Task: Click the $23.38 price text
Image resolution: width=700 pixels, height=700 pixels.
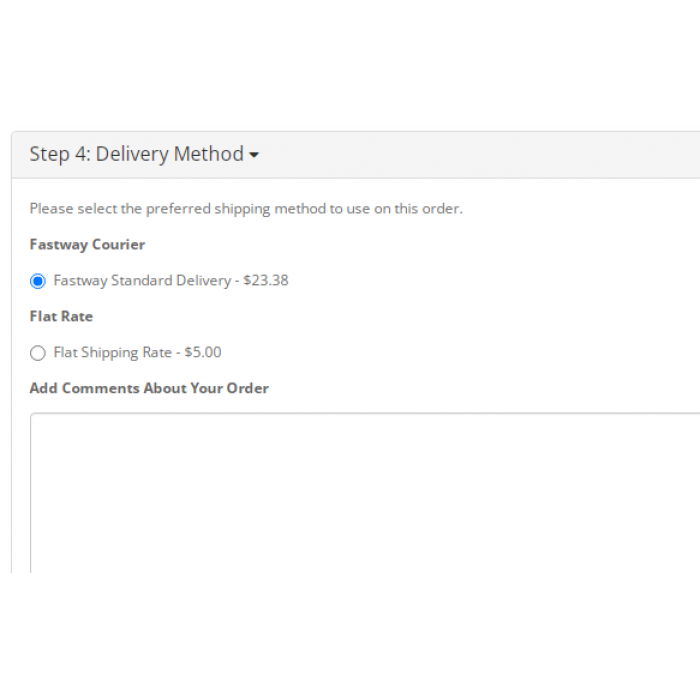Action: pos(266,281)
